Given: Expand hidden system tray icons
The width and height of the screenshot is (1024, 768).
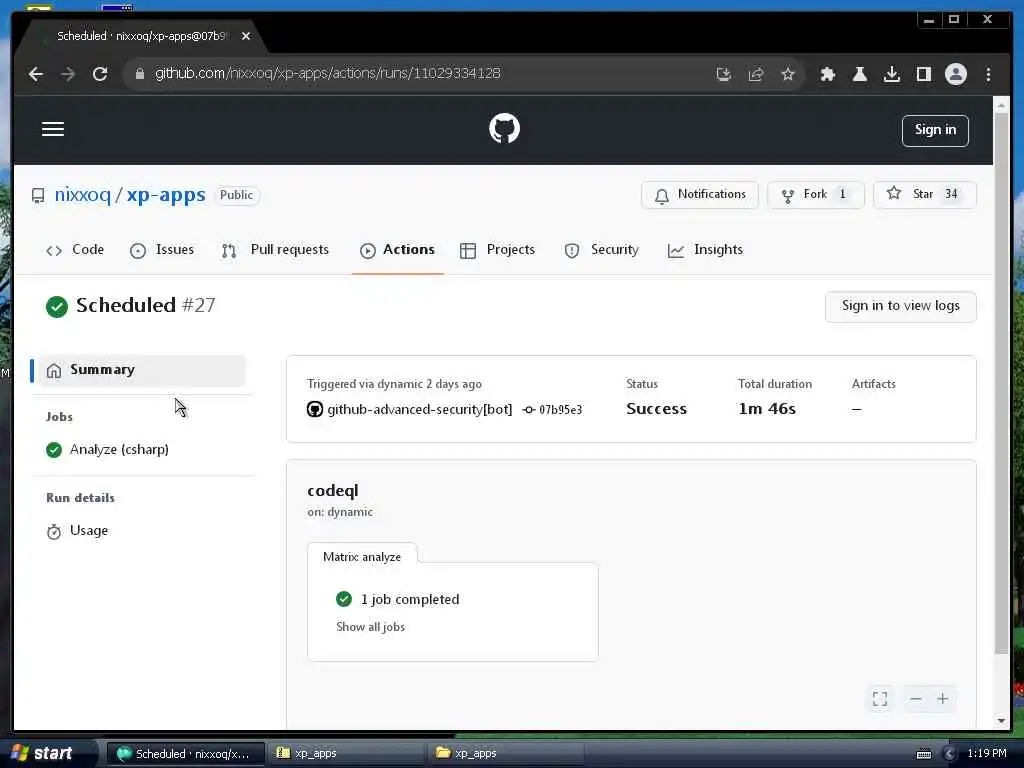Looking at the screenshot, I should (950, 754).
